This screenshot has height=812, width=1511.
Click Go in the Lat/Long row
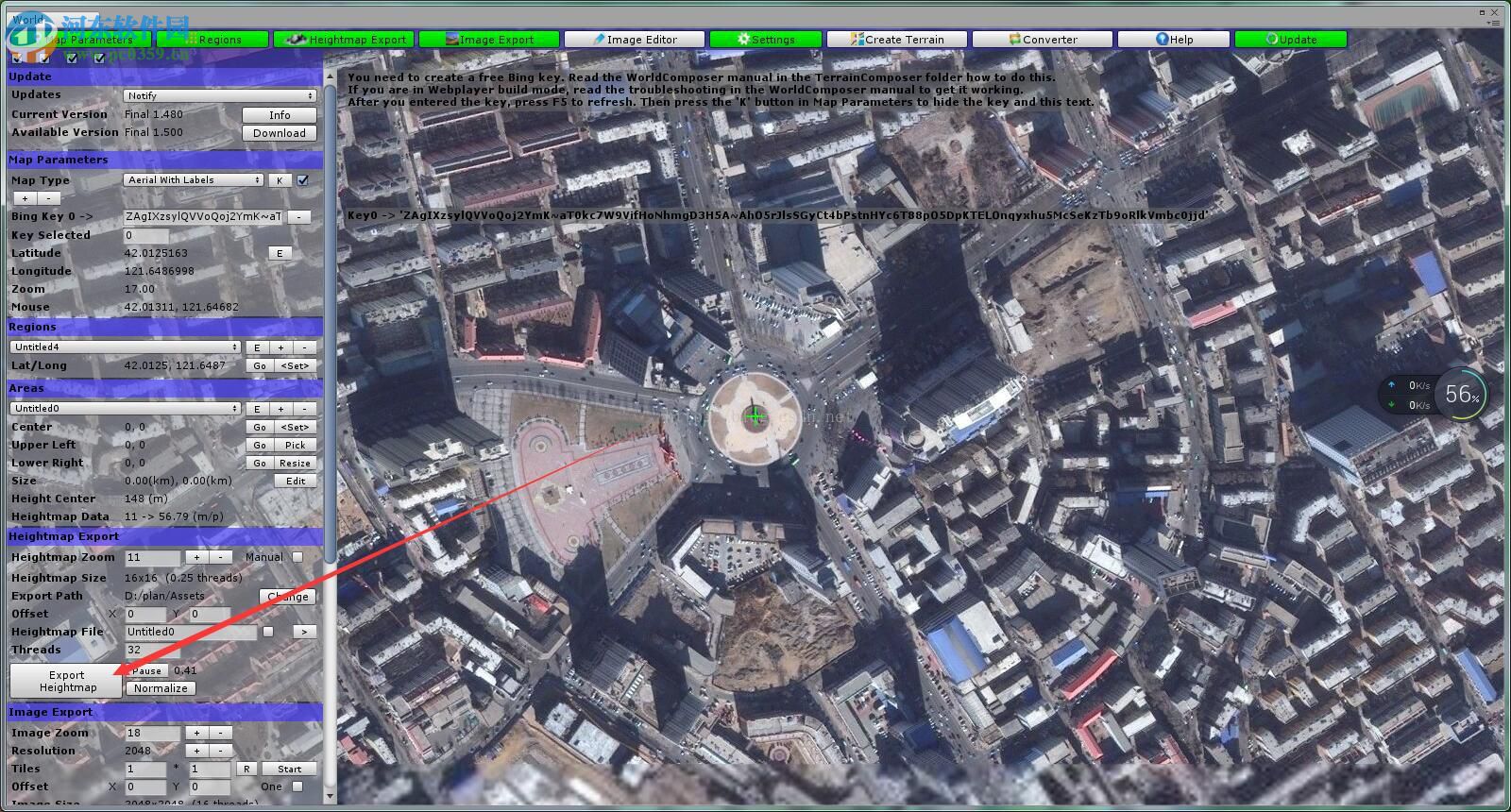260,365
